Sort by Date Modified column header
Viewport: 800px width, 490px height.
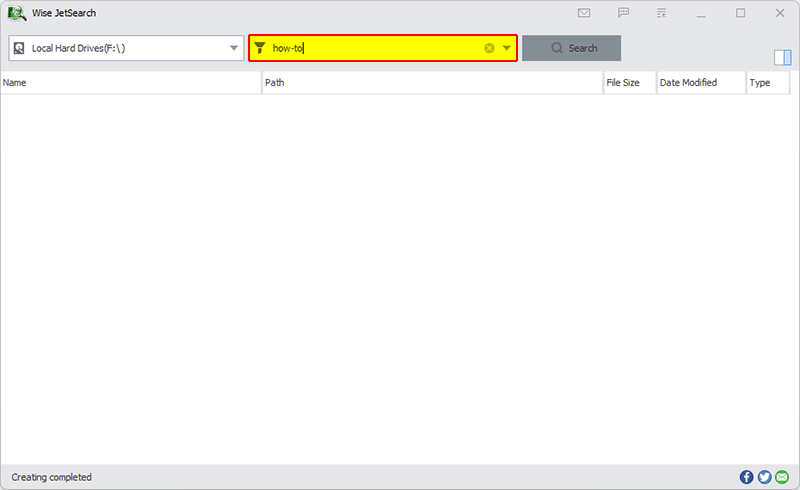702,83
